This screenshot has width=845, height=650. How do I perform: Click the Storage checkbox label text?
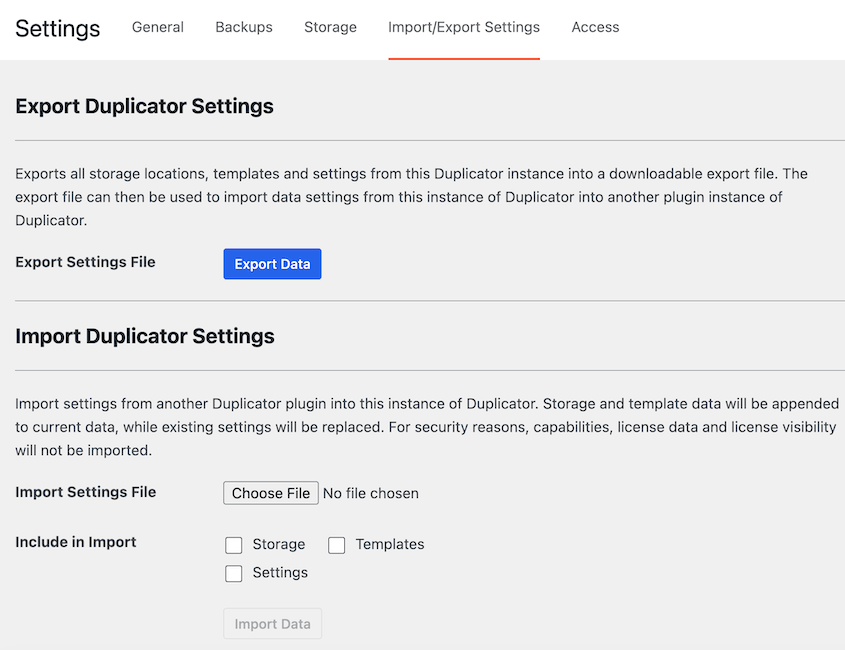pyautogui.click(x=279, y=544)
